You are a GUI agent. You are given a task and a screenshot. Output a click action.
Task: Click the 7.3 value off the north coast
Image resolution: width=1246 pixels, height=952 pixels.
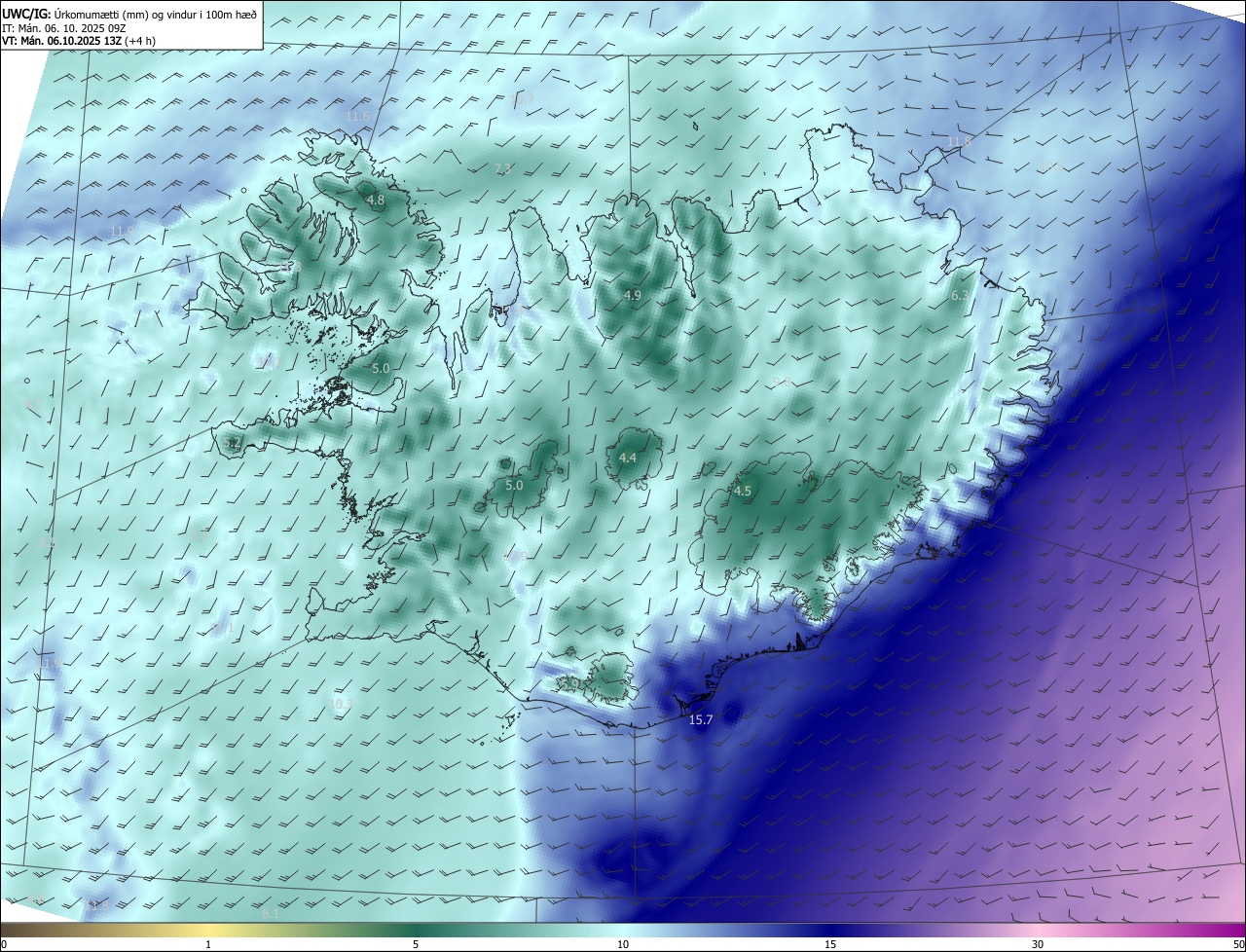(502, 168)
